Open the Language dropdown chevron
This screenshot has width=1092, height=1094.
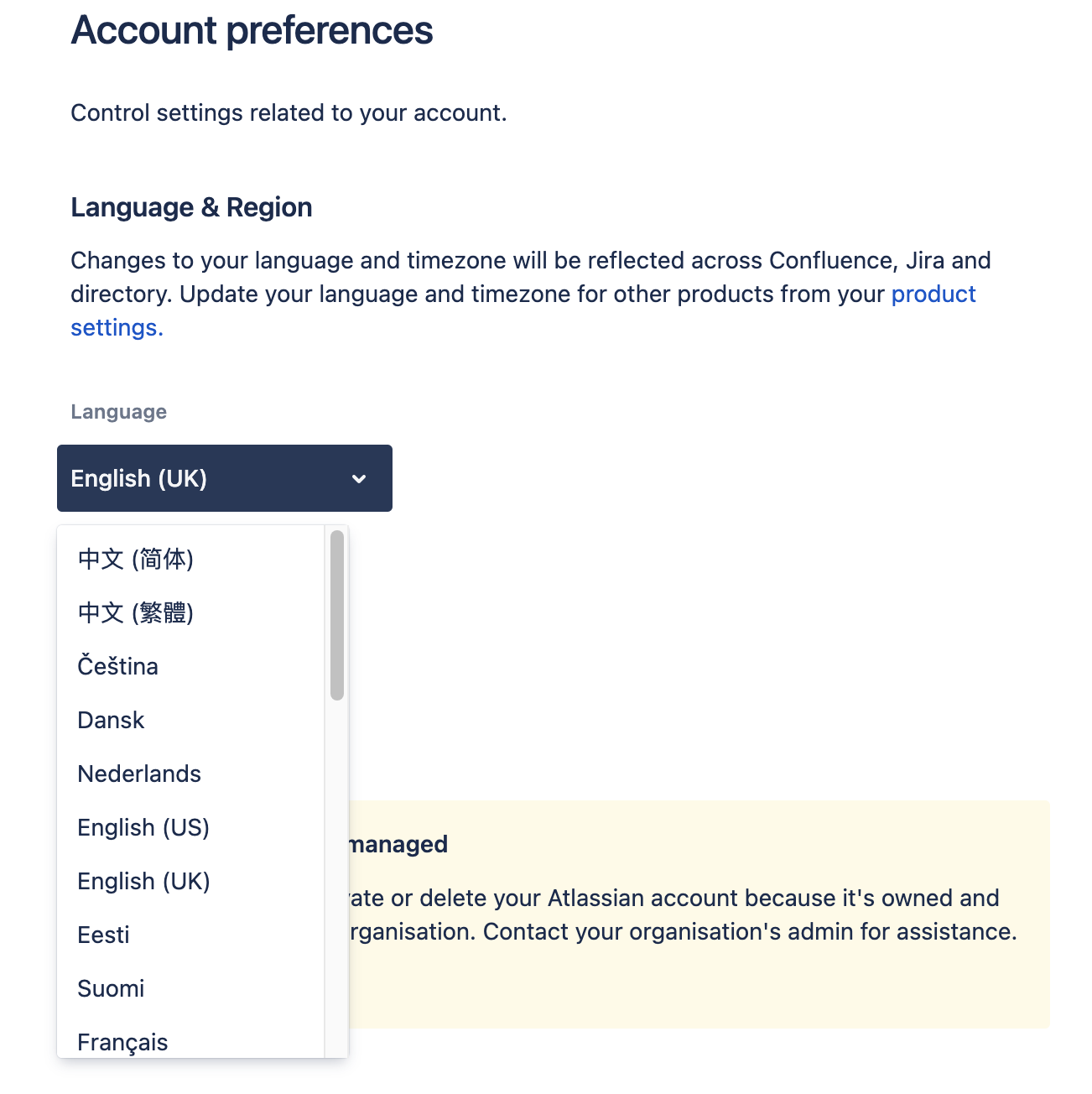coord(359,478)
